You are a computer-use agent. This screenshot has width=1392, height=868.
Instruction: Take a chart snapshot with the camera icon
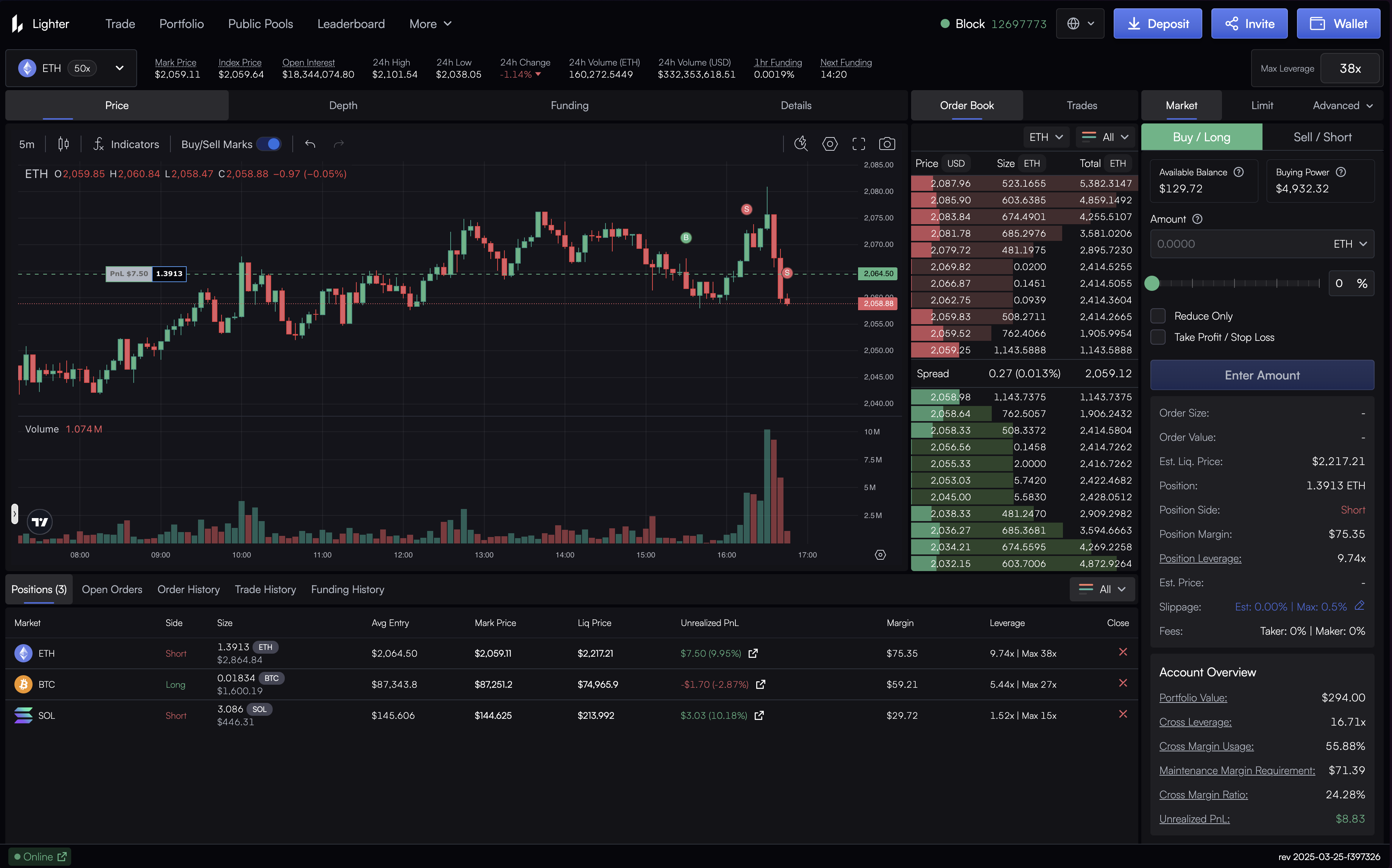click(x=887, y=144)
